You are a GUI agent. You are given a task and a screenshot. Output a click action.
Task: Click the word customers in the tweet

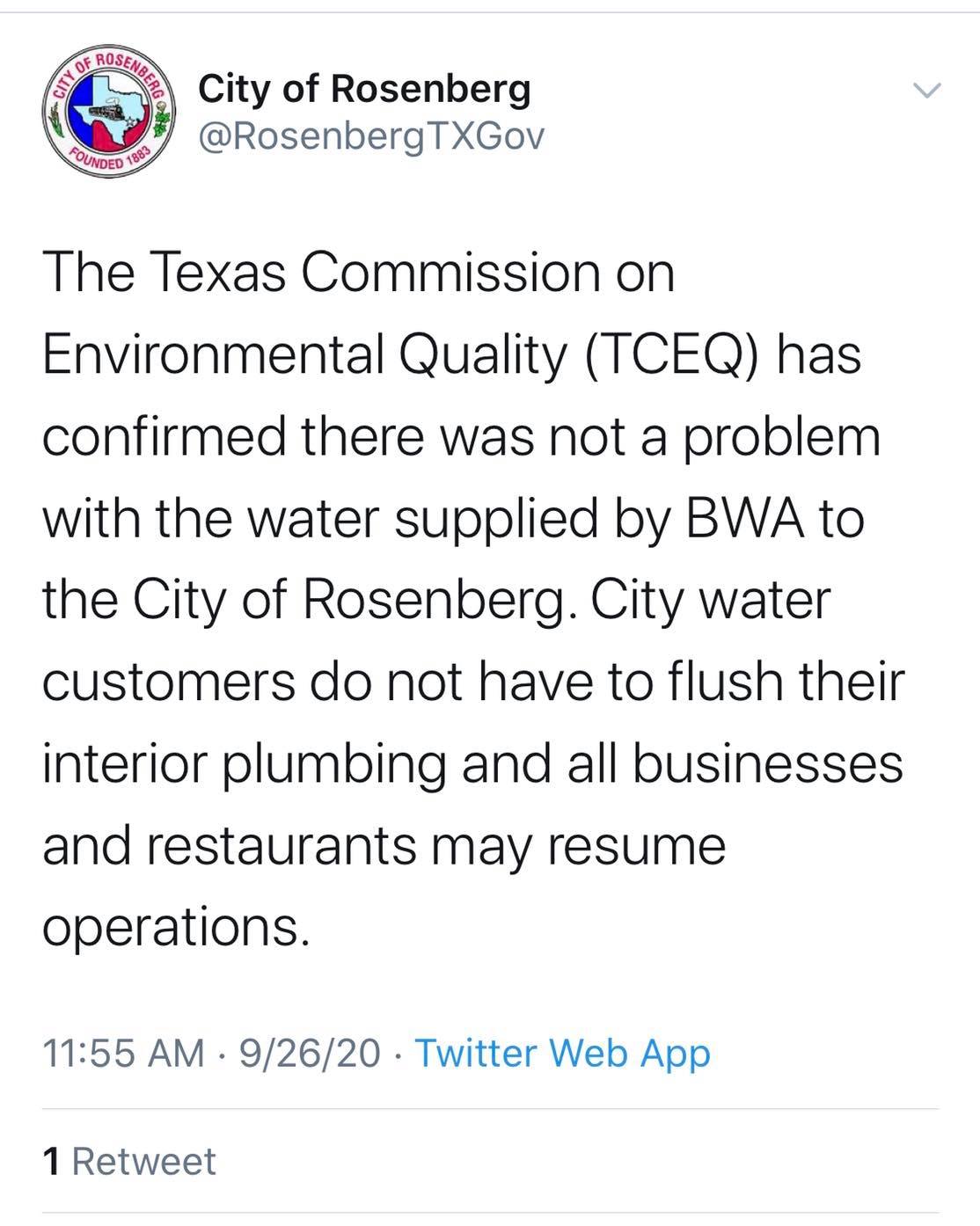coord(169,682)
